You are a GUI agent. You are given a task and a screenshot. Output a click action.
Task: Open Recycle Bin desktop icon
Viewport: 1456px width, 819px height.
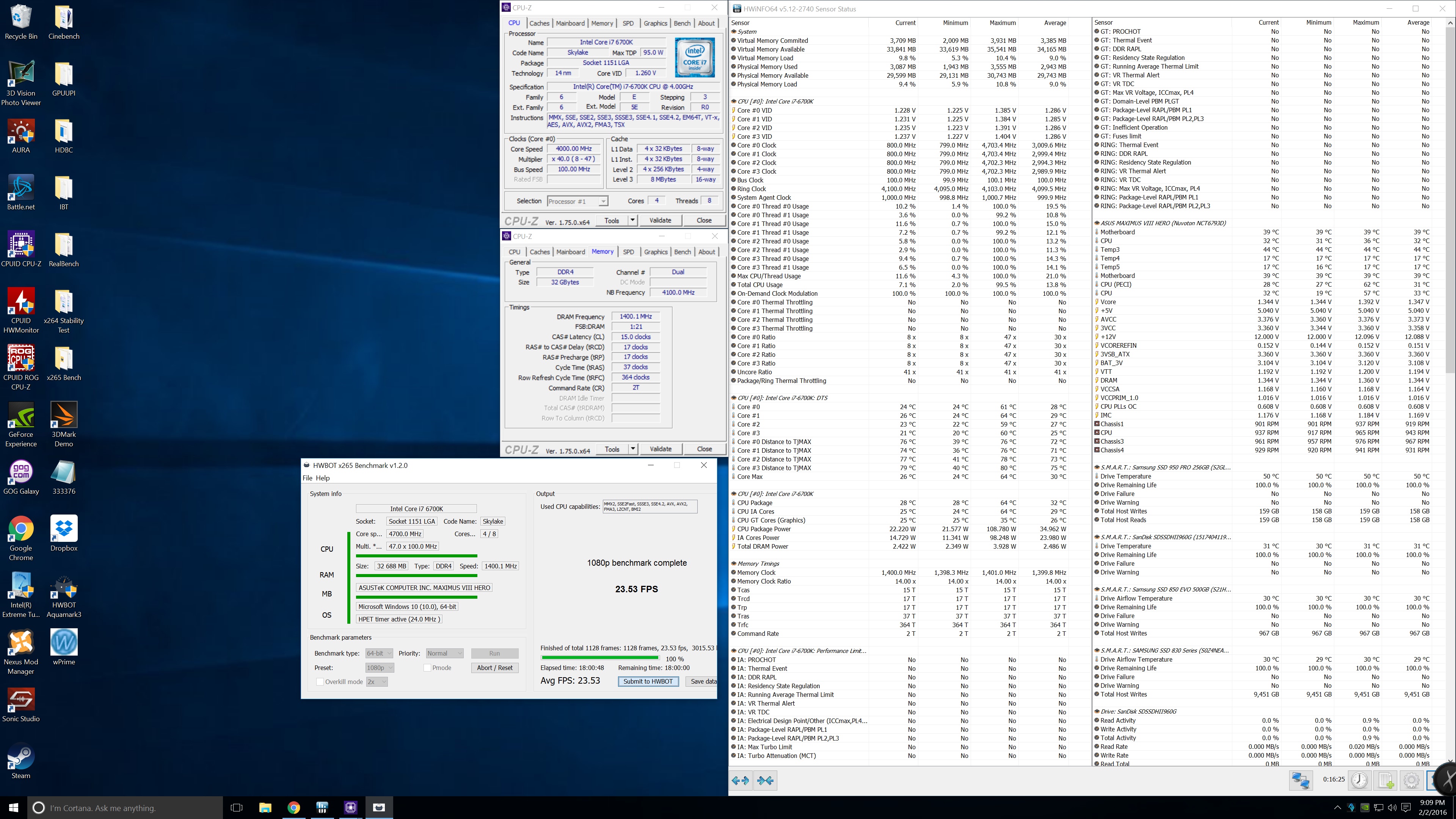click(x=21, y=22)
